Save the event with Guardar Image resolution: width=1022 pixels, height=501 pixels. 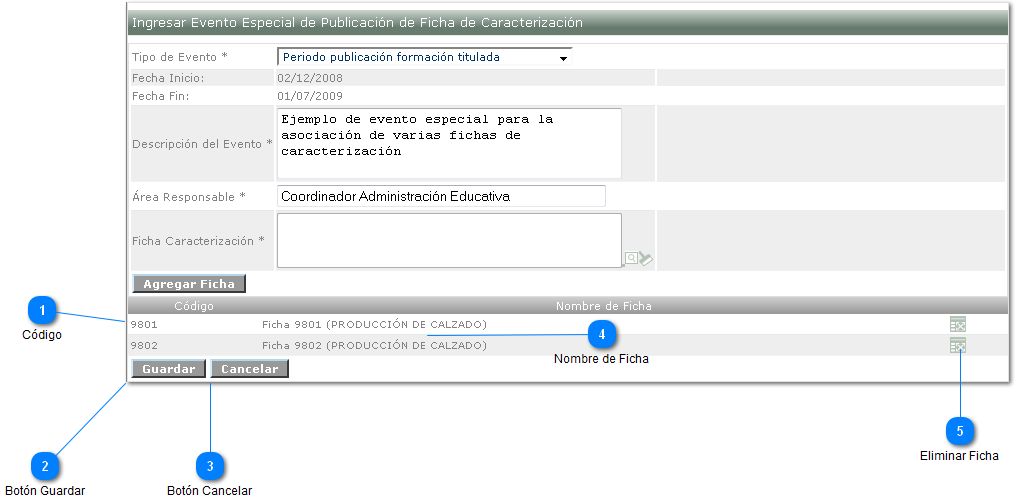click(168, 369)
